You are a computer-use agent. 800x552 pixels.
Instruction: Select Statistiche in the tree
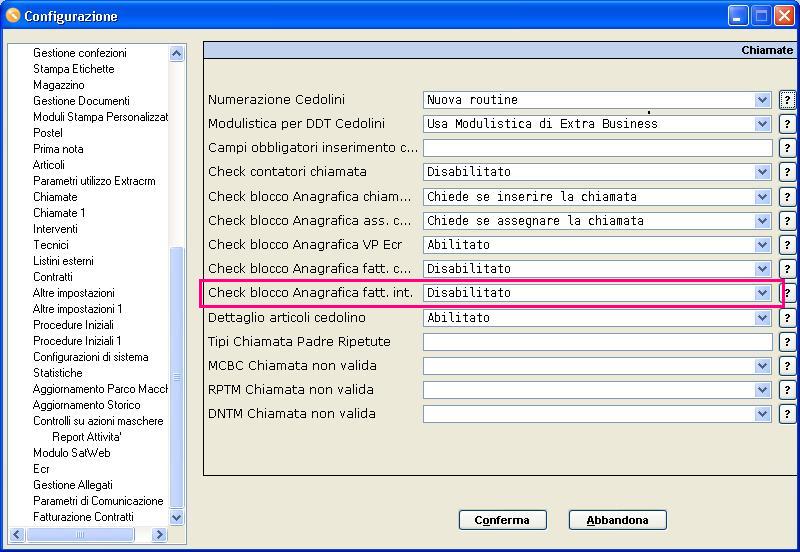[x=57, y=373]
